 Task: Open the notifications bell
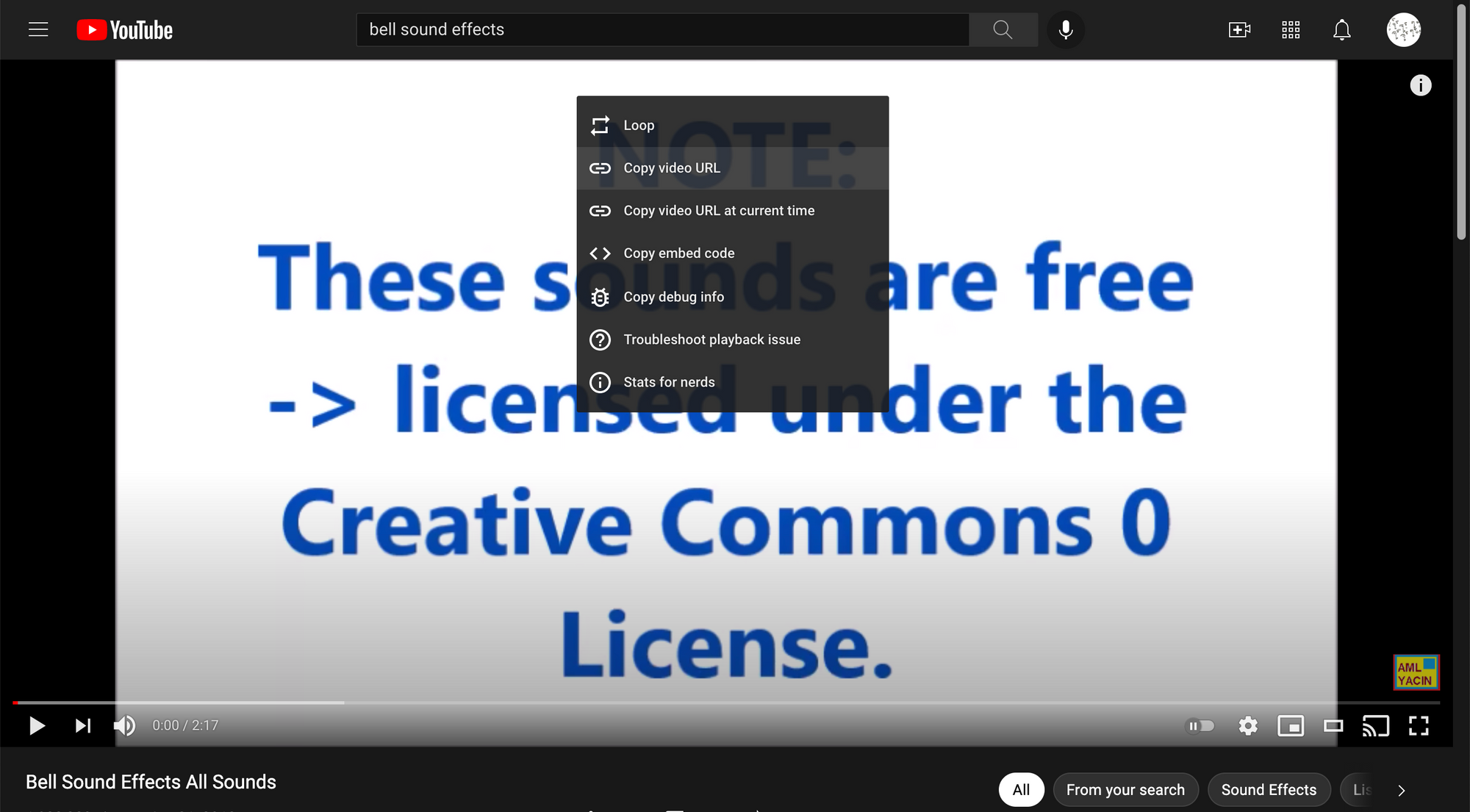[x=1341, y=29]
